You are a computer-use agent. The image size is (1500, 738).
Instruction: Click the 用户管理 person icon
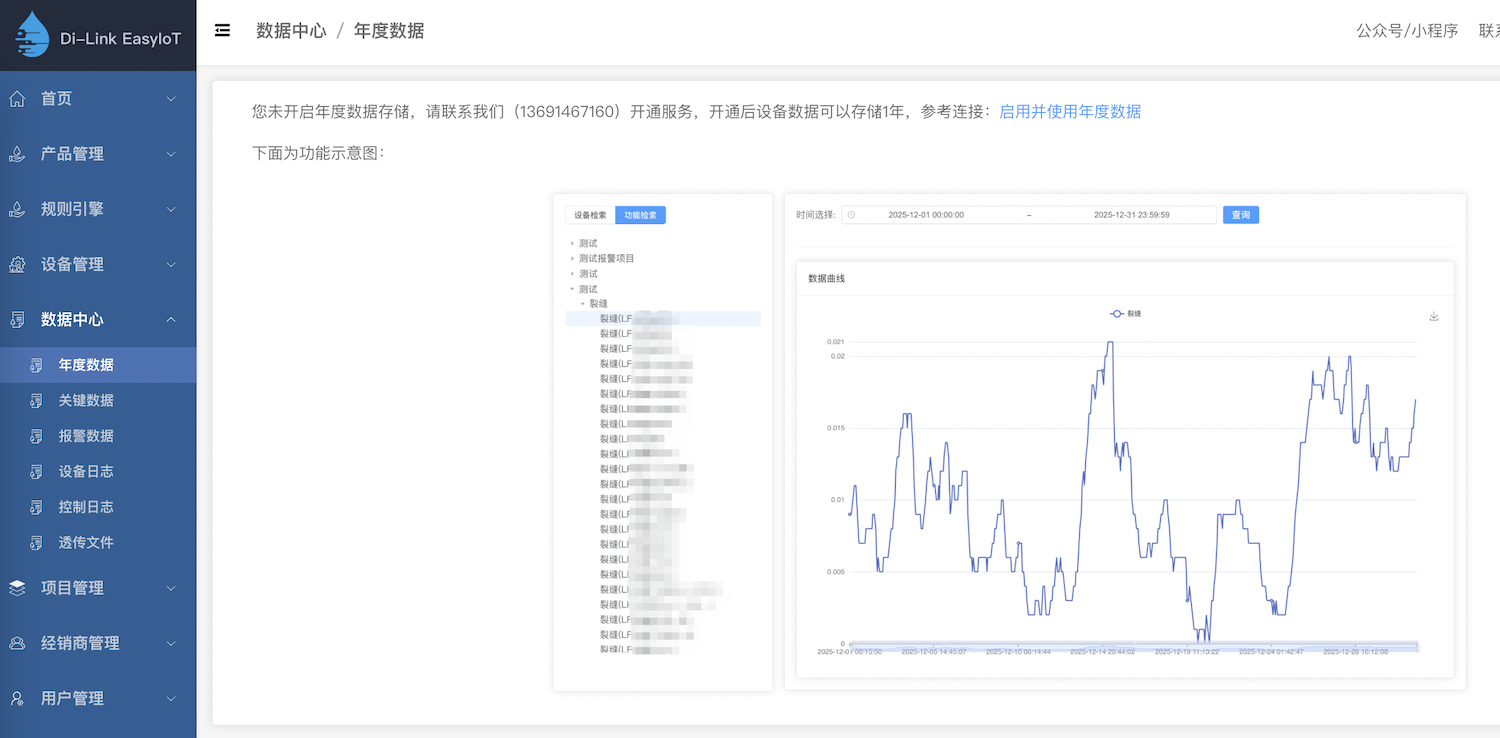click(17, 698)
